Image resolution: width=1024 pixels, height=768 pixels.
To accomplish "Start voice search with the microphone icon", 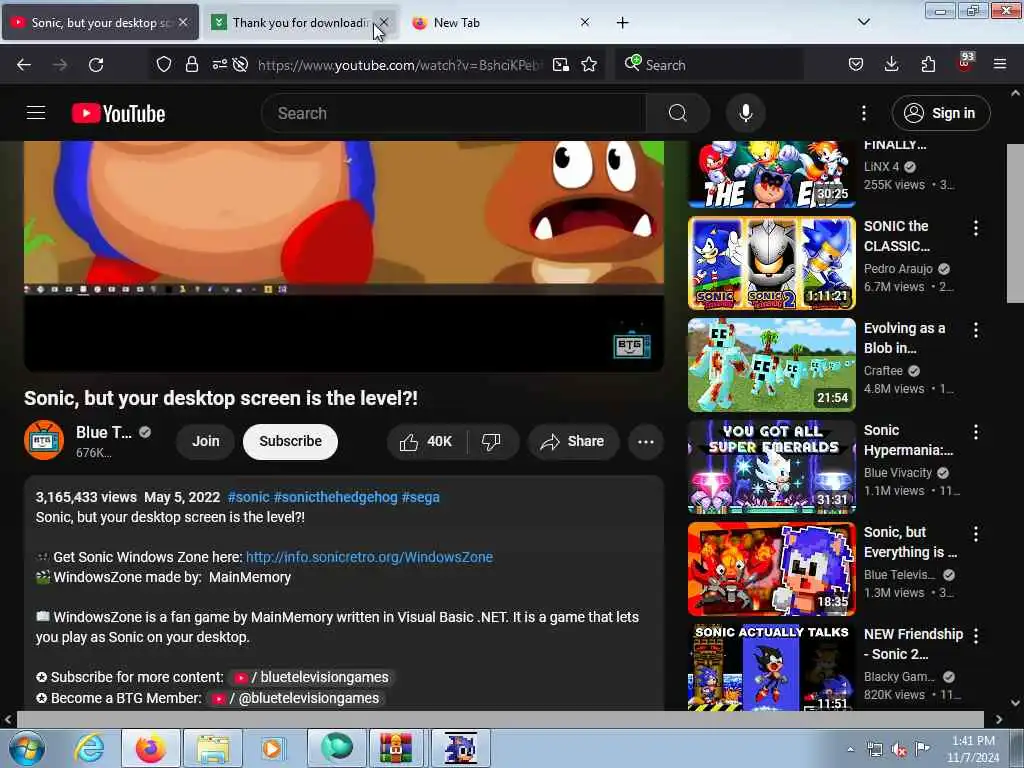I will tap(745, 113).
